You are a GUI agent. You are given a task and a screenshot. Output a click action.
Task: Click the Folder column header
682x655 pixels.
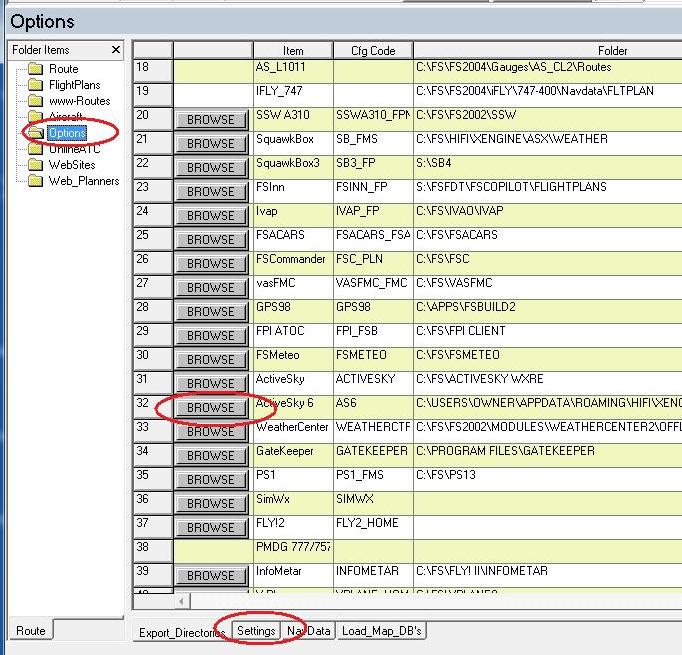coord(548,50)
